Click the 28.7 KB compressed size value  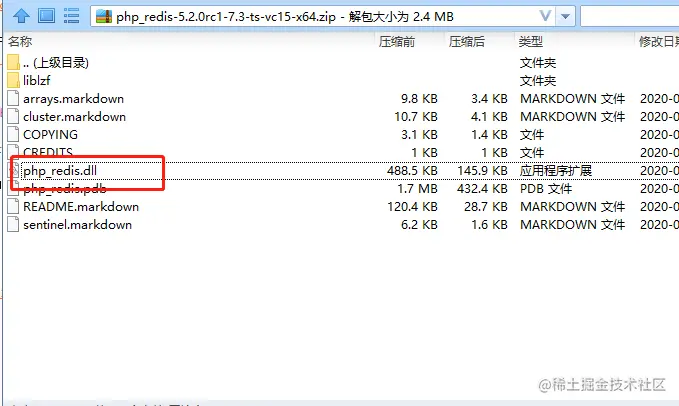point(486,207)
